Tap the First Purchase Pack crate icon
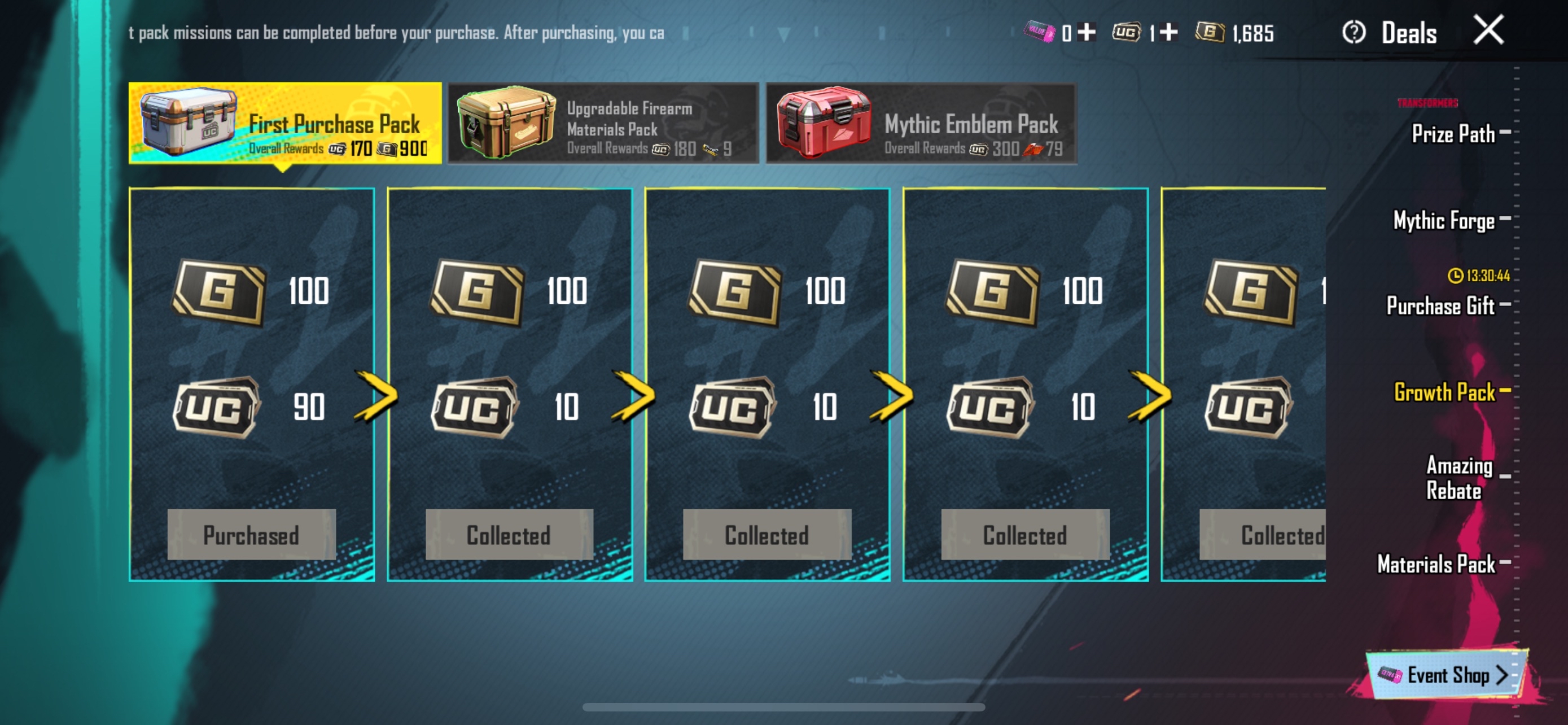The height and width of the screenshot is (725, 1568). click(189, 120)
